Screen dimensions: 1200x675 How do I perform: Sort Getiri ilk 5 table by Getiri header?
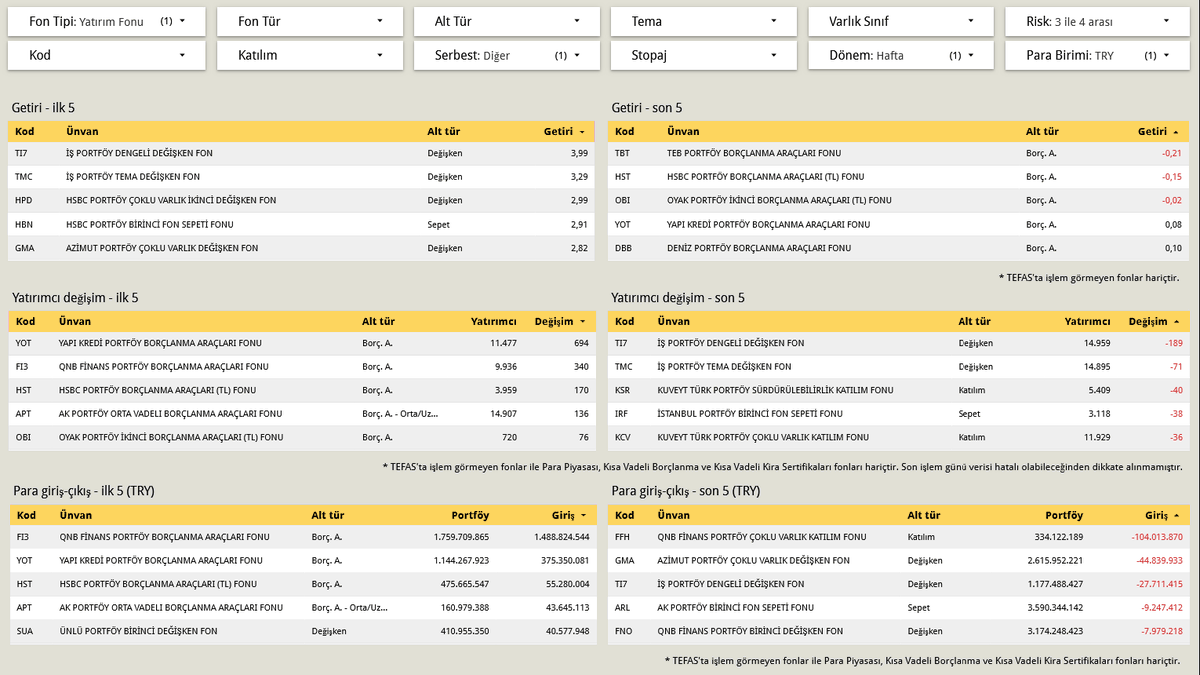click(558, 131)
